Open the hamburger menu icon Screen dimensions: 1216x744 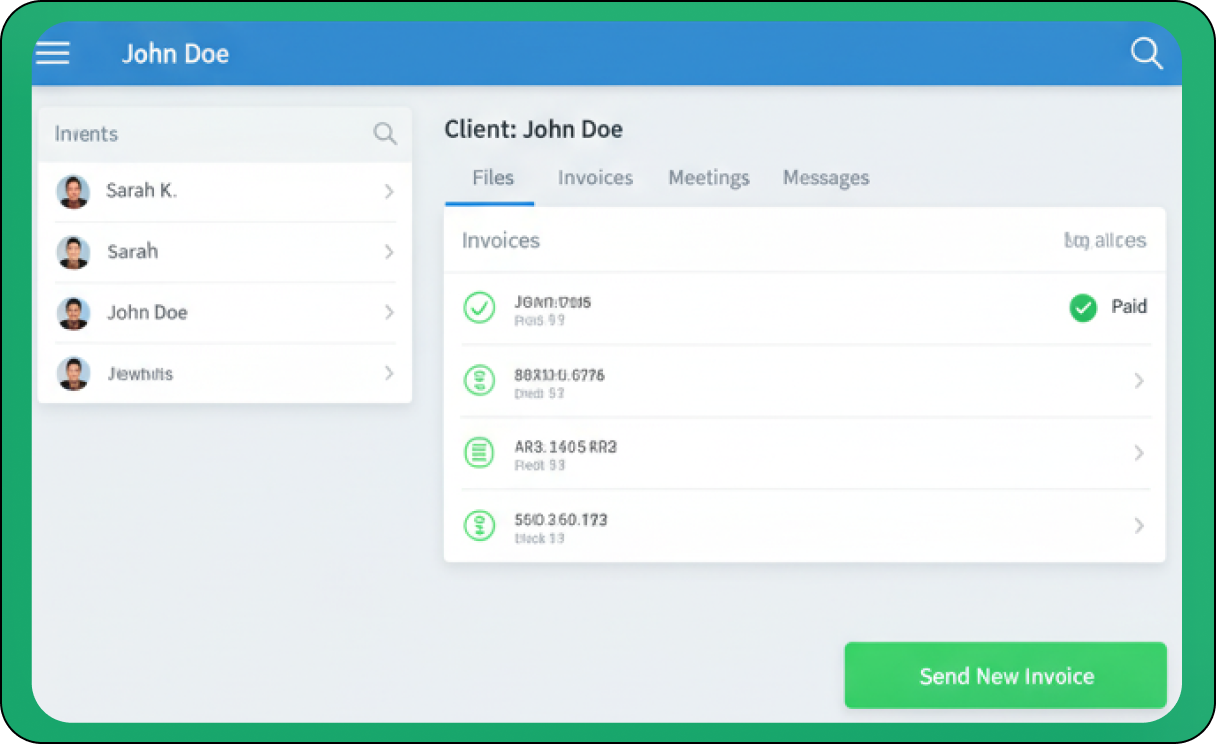tap(53, 53)
